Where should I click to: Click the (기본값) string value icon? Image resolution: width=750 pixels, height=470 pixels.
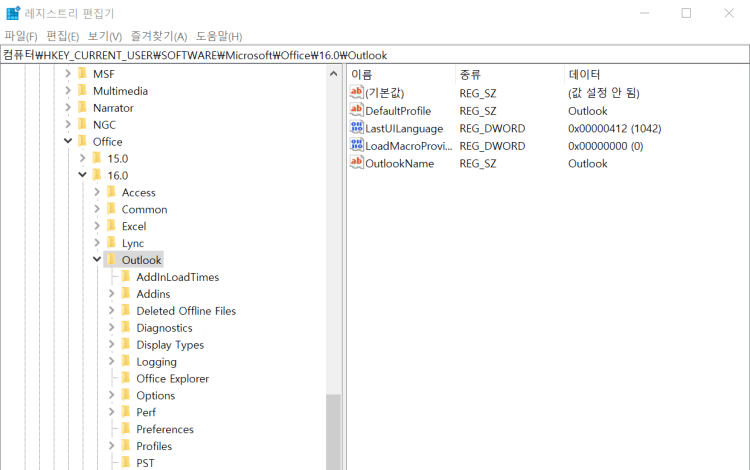[x=356, y=92]
